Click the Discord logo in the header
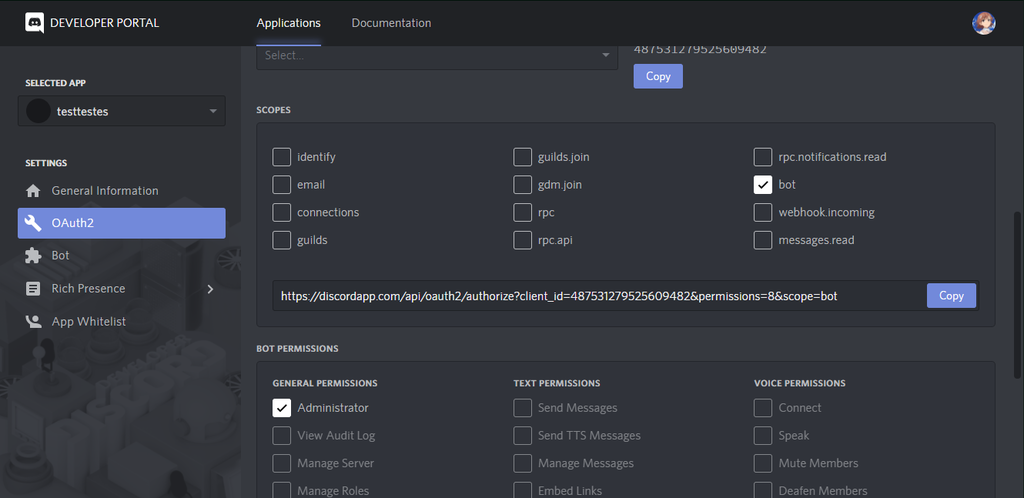 [35, 23]
